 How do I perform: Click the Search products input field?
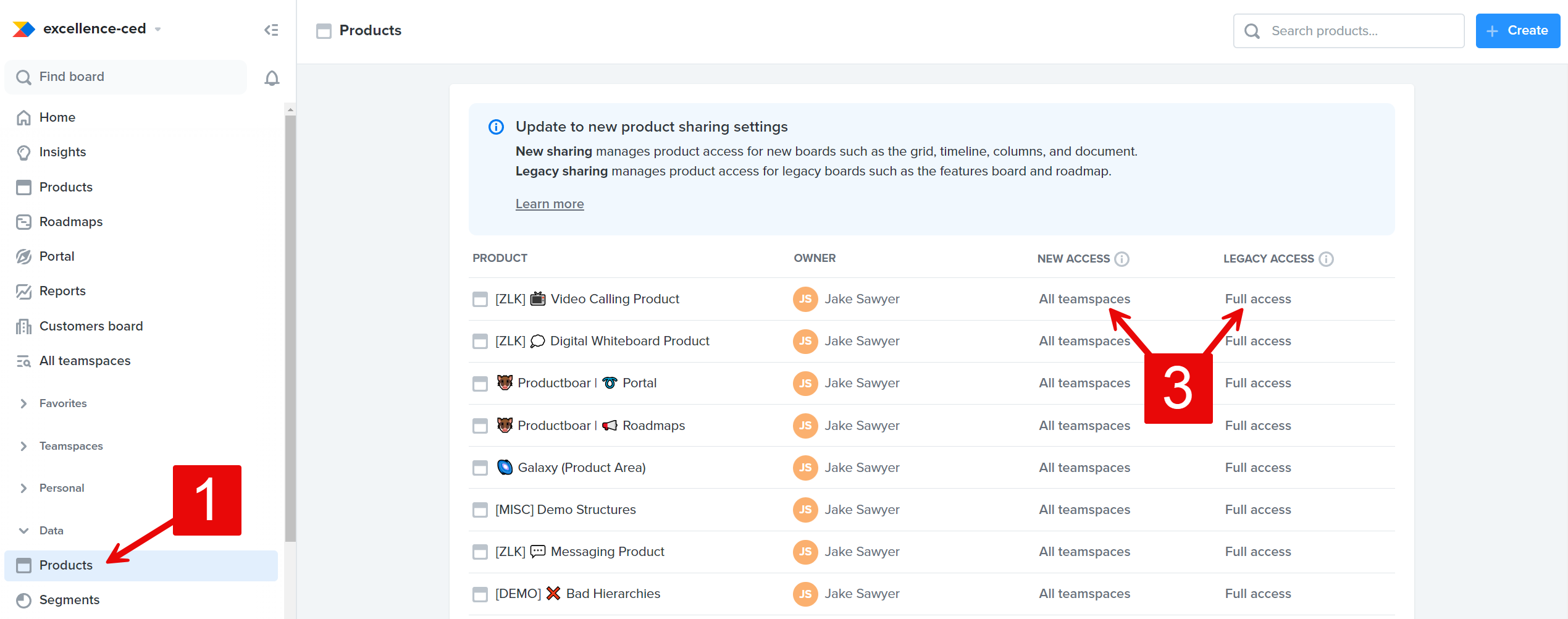[1346, 30]
